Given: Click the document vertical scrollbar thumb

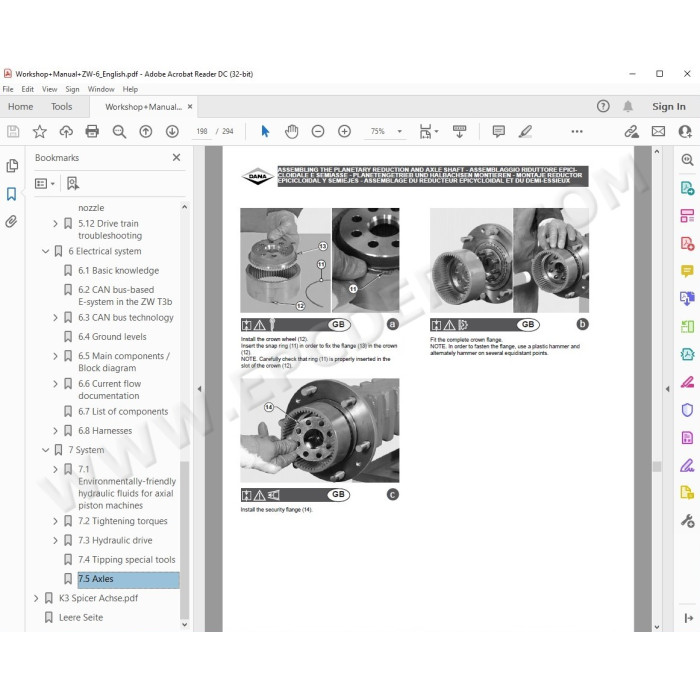Looking at the screenshot, I should pos(657,467).
